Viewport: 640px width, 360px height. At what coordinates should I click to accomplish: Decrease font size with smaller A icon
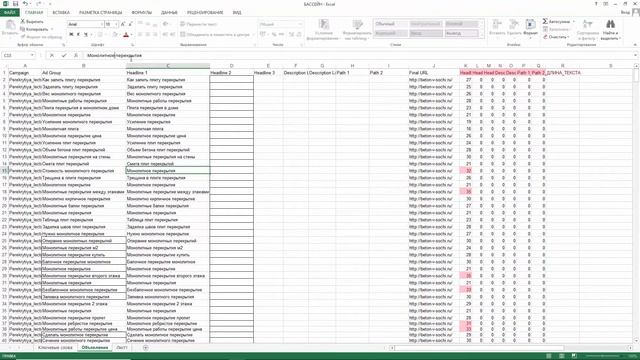[x=130, y=24]
